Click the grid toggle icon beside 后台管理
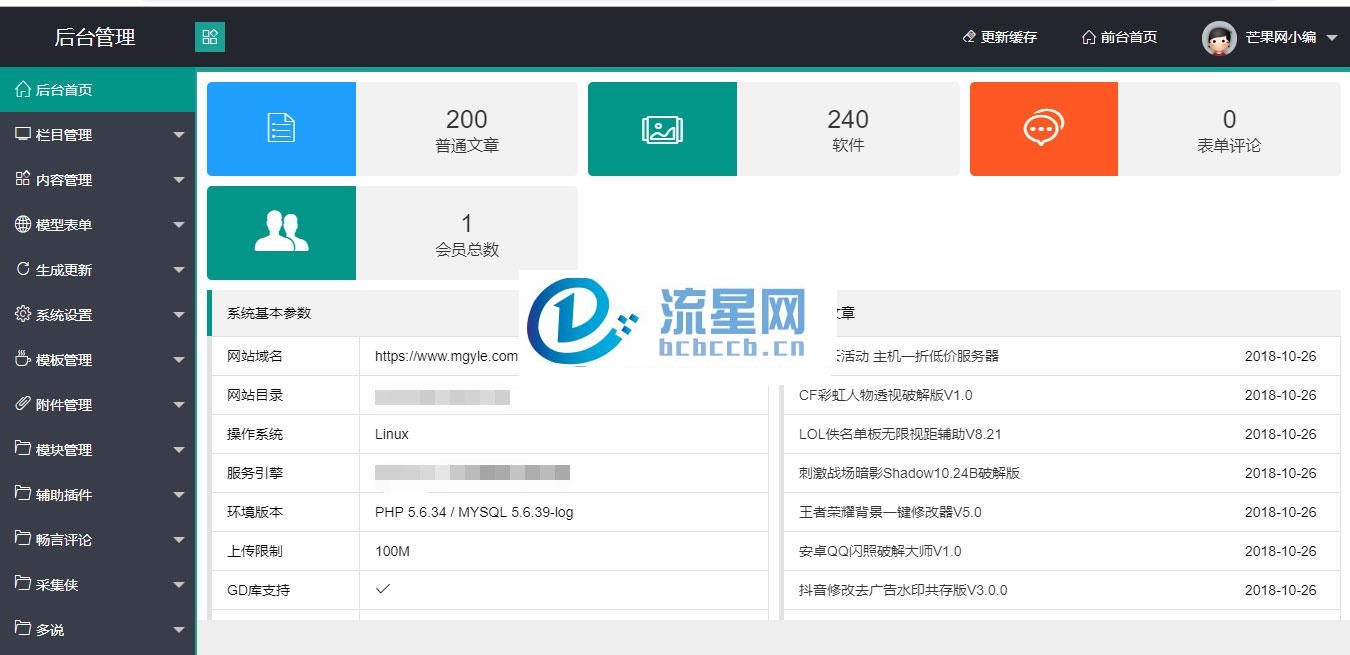The height and width of the screenshot is (655, 1350). 210,37
